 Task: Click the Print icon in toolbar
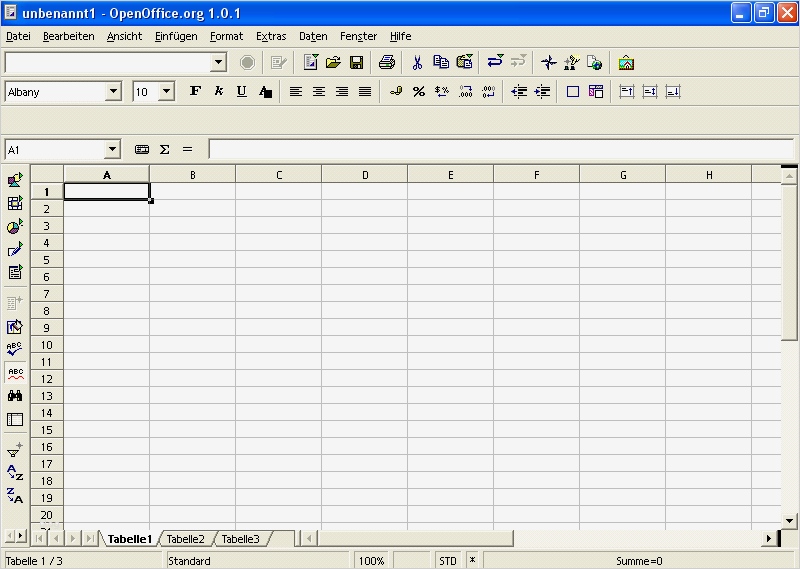pyautogui.click(x=387, y=63)
